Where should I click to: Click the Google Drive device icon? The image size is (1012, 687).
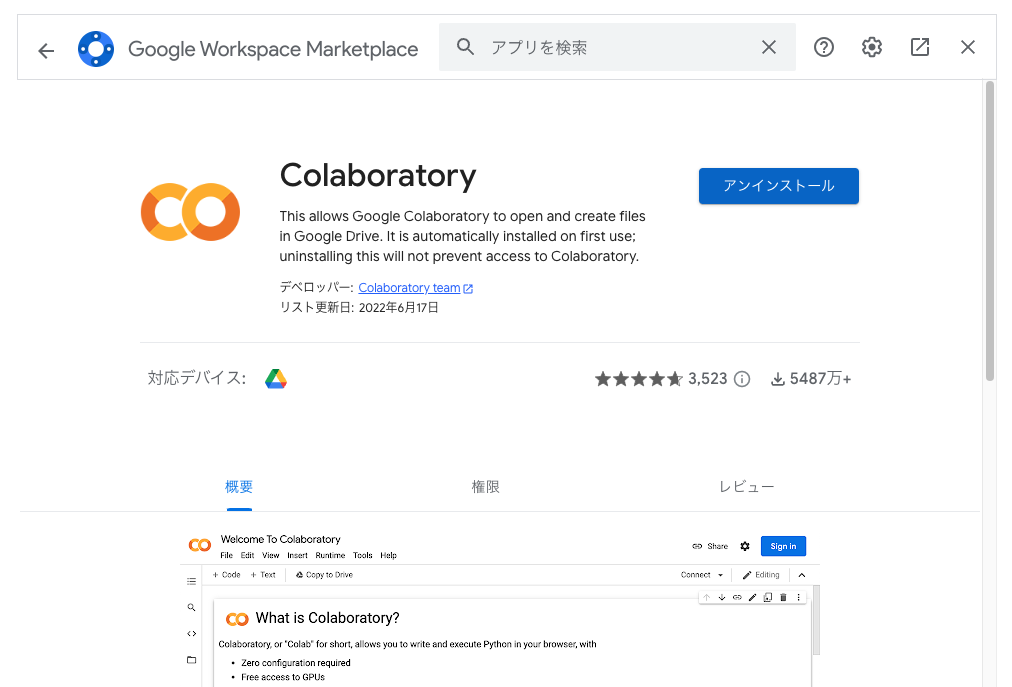click(x=276, y=378)
